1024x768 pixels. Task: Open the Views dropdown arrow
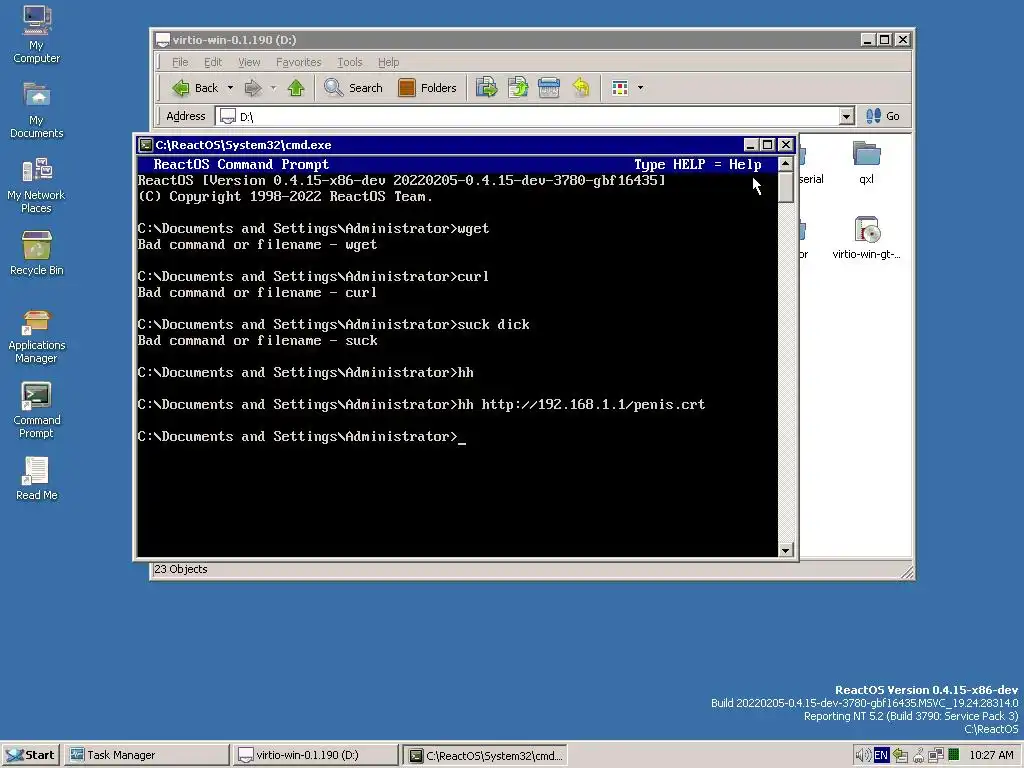coord(641,88)
